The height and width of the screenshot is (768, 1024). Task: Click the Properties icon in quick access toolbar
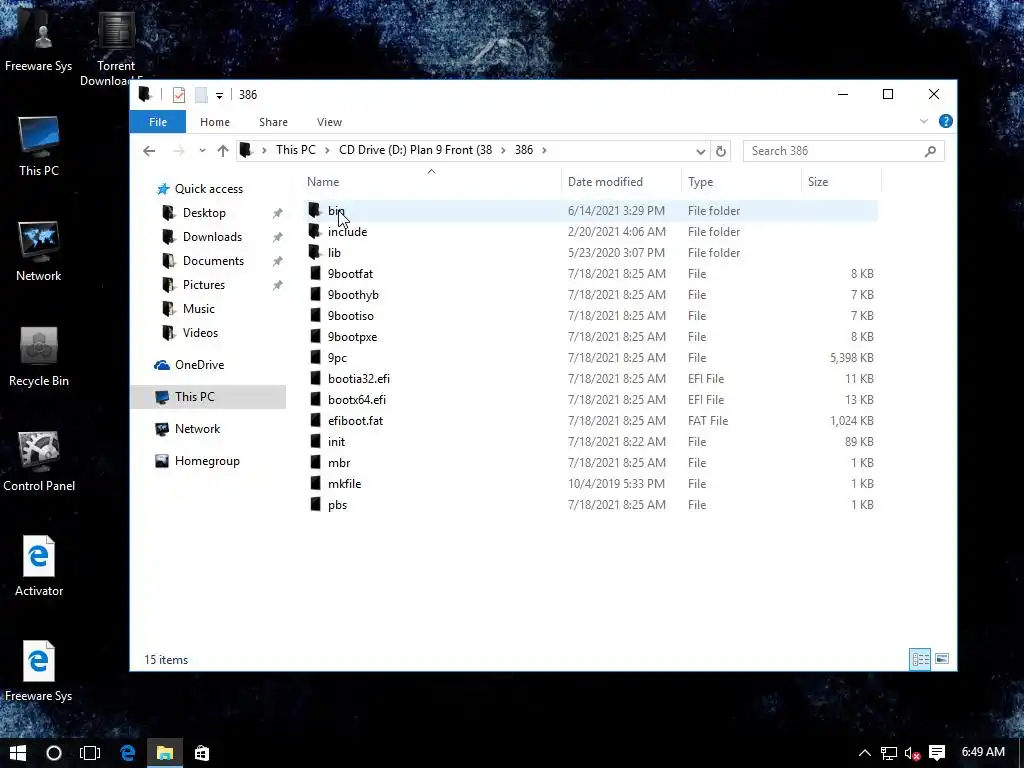[x=178, y=95]
